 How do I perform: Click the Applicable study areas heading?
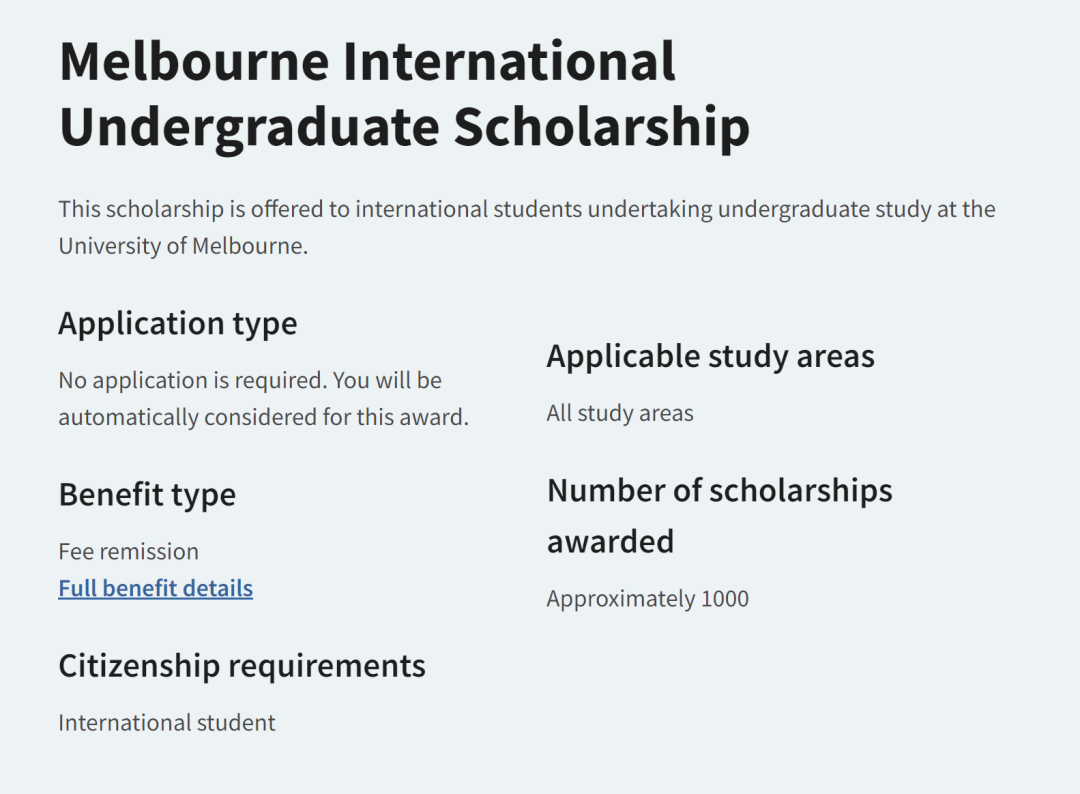point(710,356)
